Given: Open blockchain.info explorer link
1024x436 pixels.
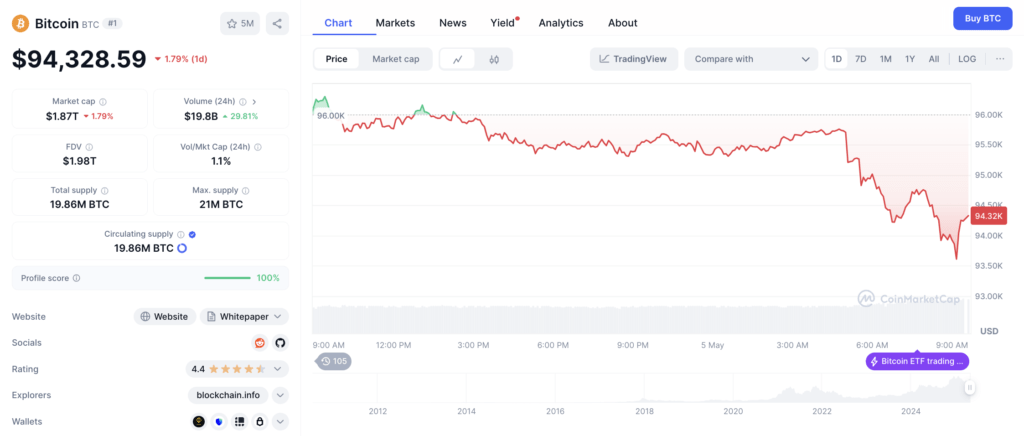Looking at the screenshot, I should tap(229, 396).
